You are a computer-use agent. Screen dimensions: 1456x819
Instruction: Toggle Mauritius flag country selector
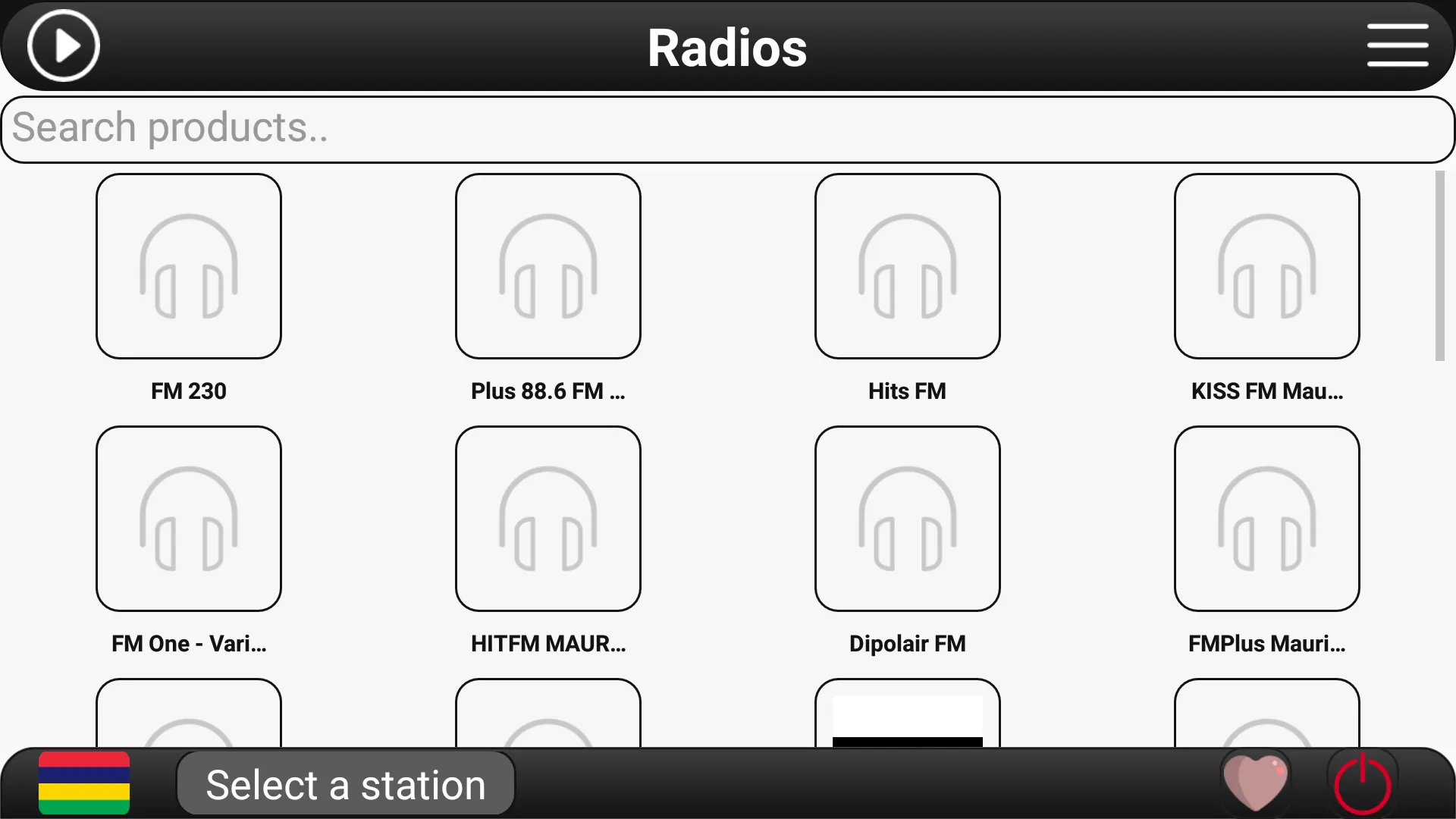click(84, 784)
